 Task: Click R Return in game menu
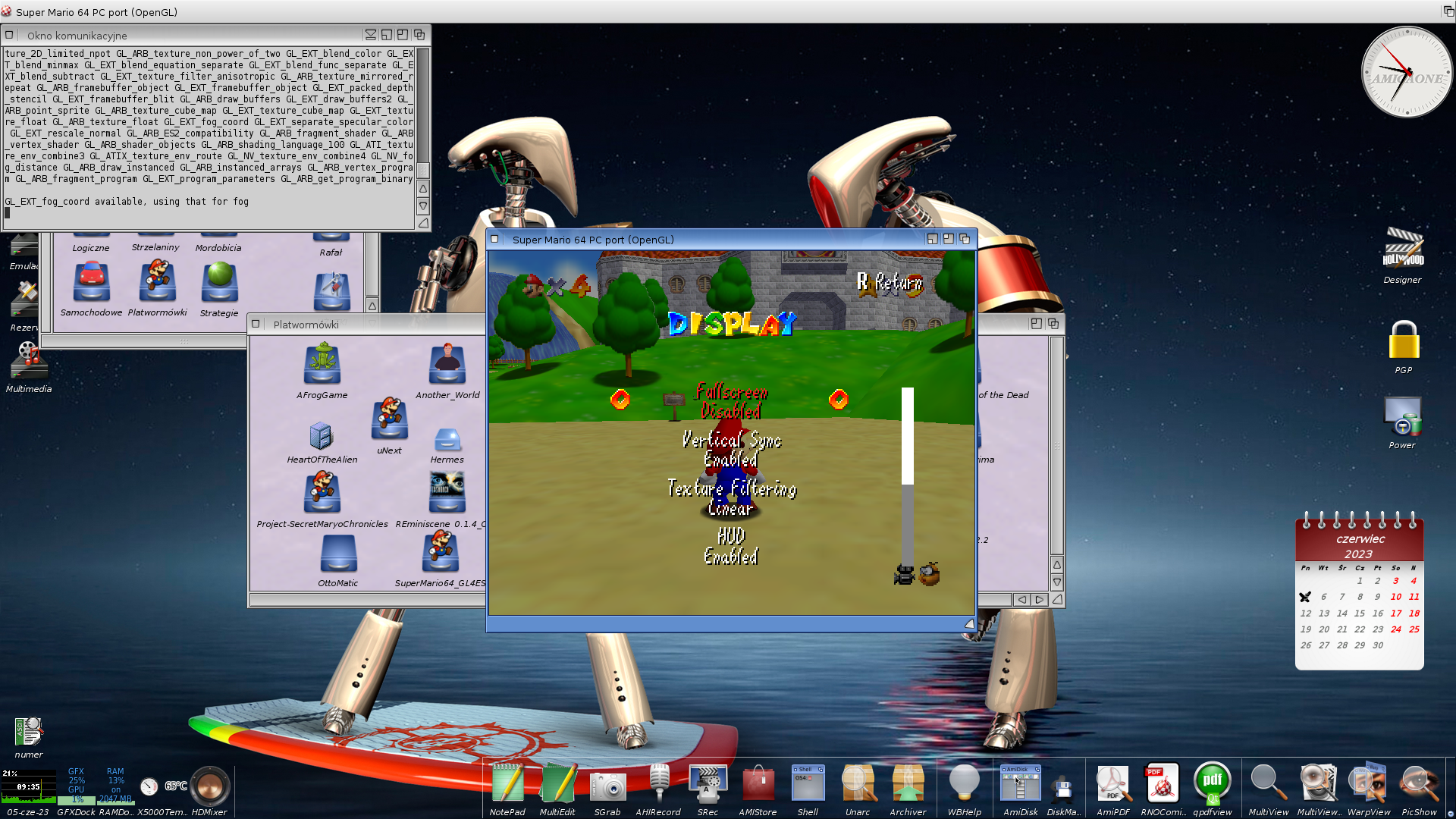point(890,282)
